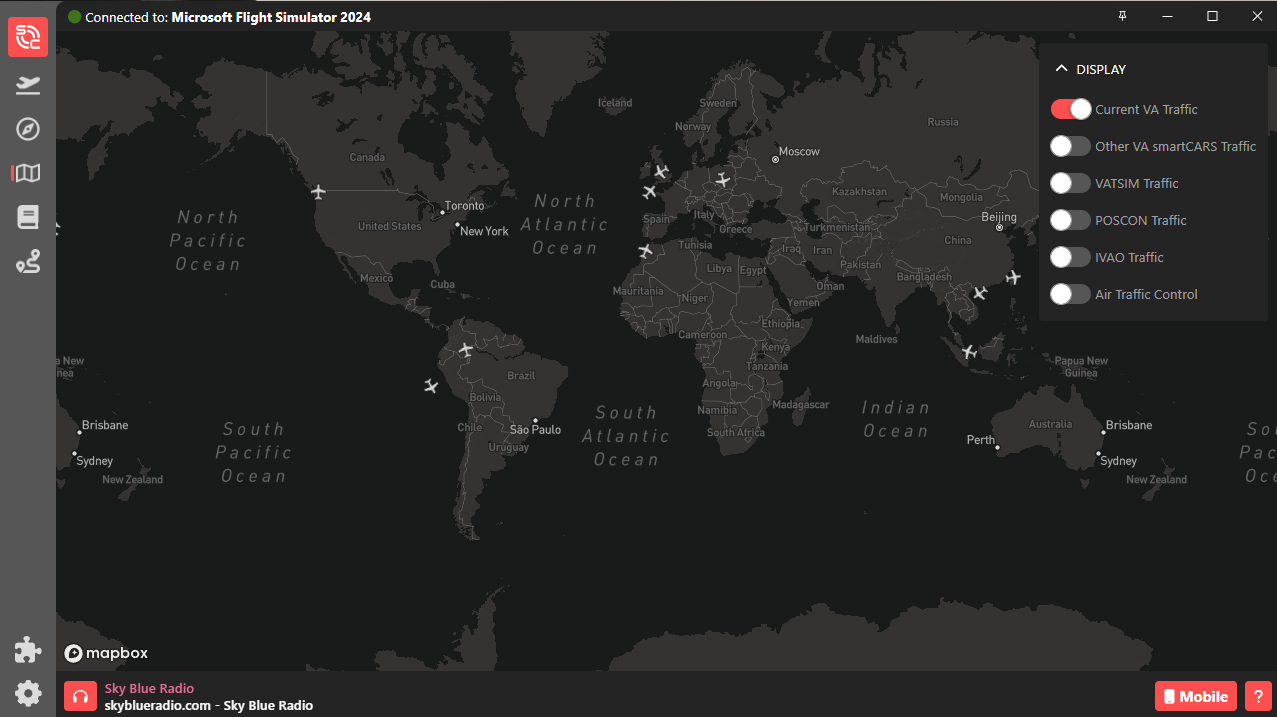The height and width of the screenshot is (717, 1277).
Task: Click the Kazakhstan label on map
Action: 859,191
